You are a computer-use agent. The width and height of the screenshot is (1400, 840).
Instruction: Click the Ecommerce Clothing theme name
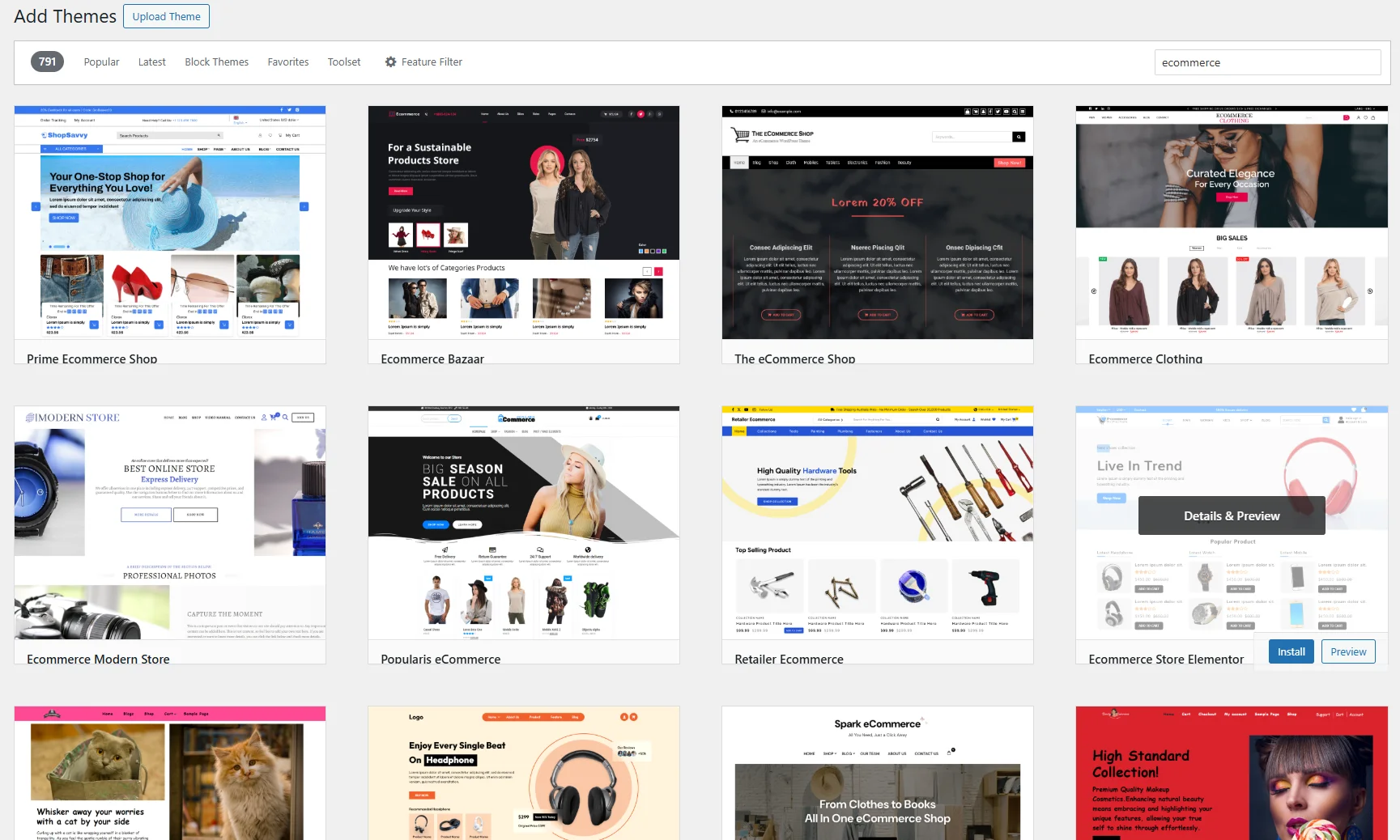[x=1145, y=358]
